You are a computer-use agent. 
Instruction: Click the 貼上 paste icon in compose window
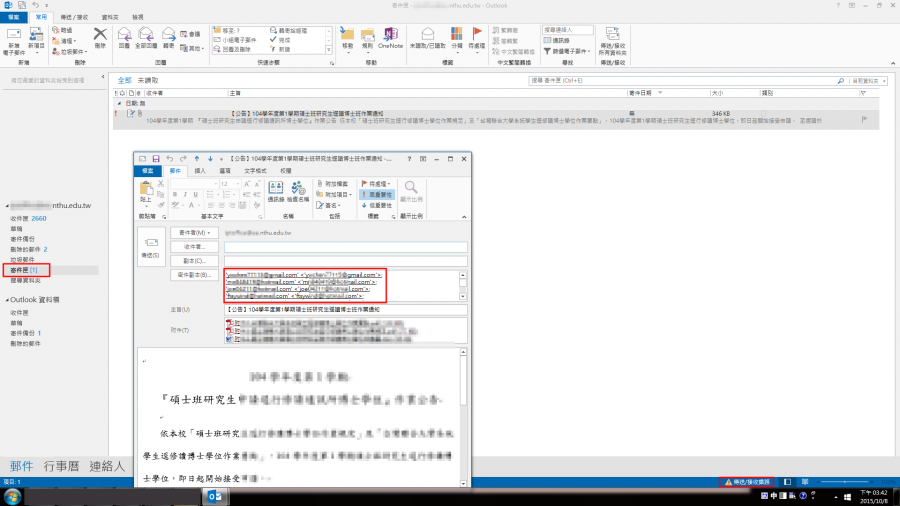[x=146, y=192]
